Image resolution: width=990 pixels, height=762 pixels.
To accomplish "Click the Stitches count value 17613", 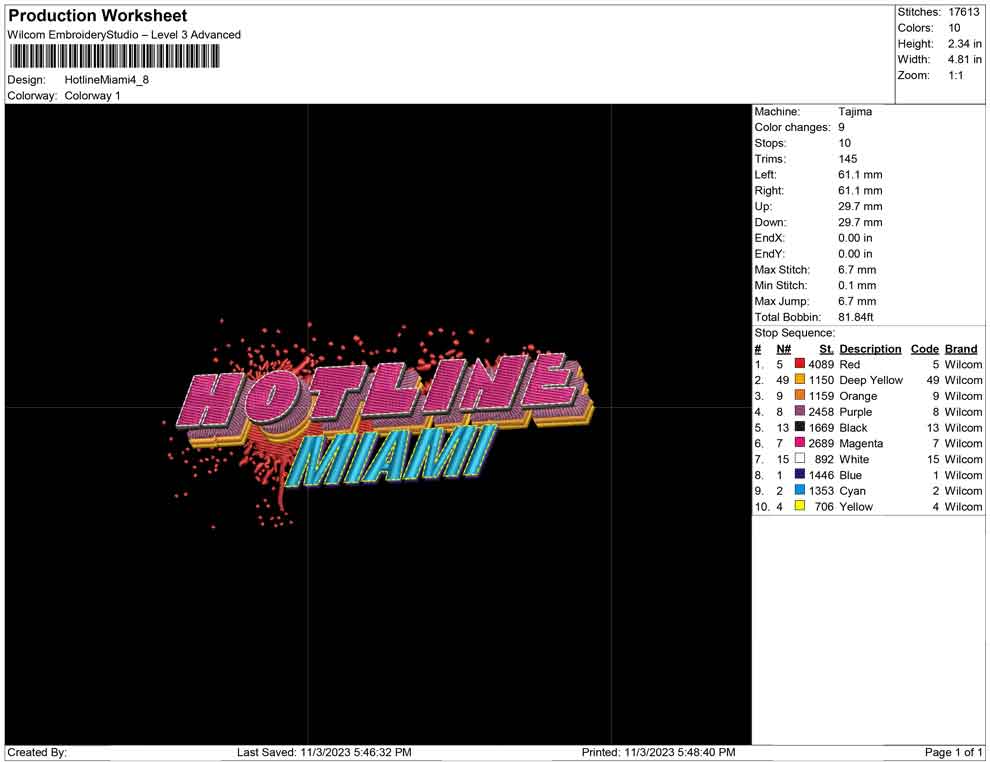I will (964, 12).
